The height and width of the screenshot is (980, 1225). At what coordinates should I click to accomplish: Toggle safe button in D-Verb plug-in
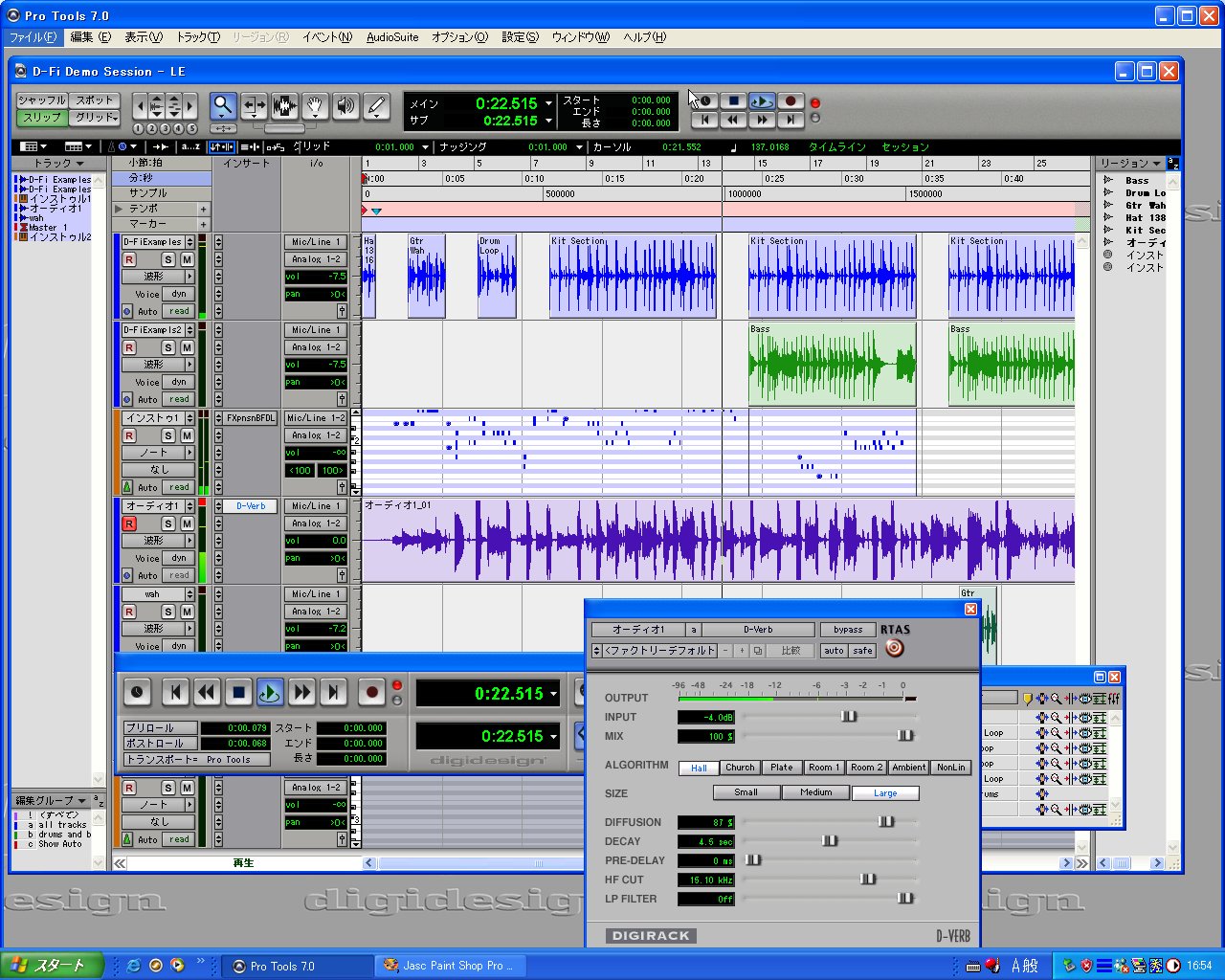[863, 651]
